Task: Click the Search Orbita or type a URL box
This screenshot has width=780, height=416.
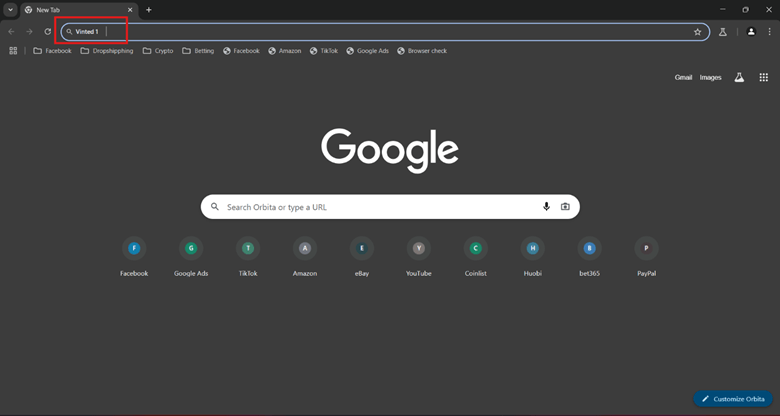Action: [x=390, y=207]
